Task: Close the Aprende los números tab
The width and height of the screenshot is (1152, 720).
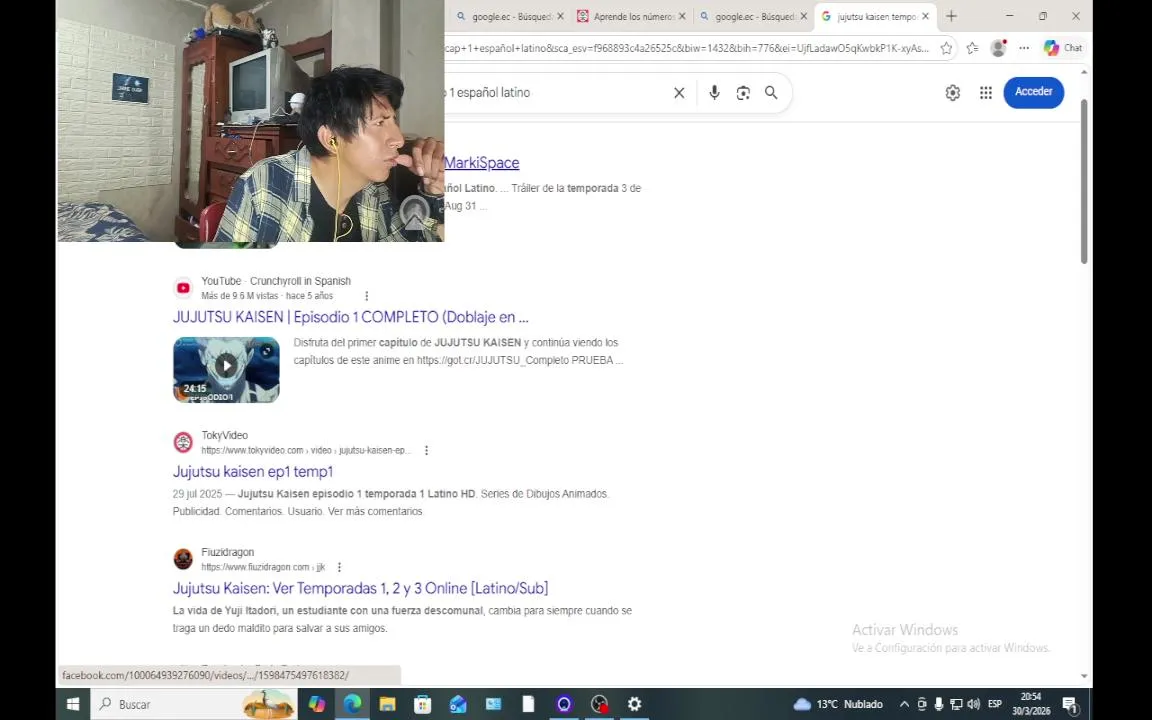Action: 682,16
